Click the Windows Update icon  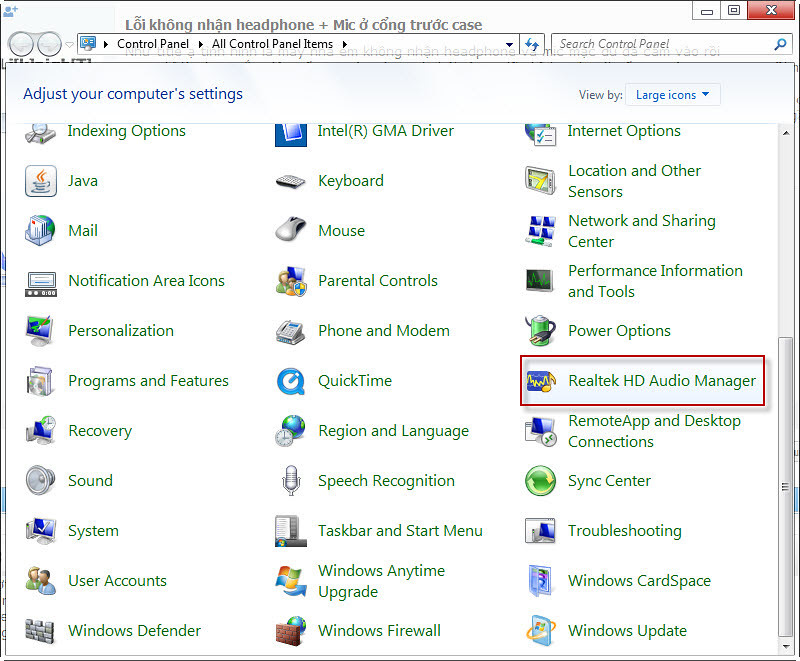[x=541, y=631]
